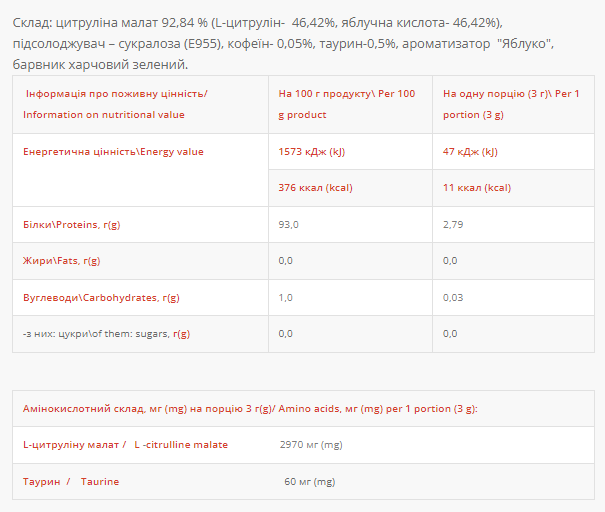
Task: Select the "Вуглеводи\Carbohydrates" row label
Action: coord(101,298)
